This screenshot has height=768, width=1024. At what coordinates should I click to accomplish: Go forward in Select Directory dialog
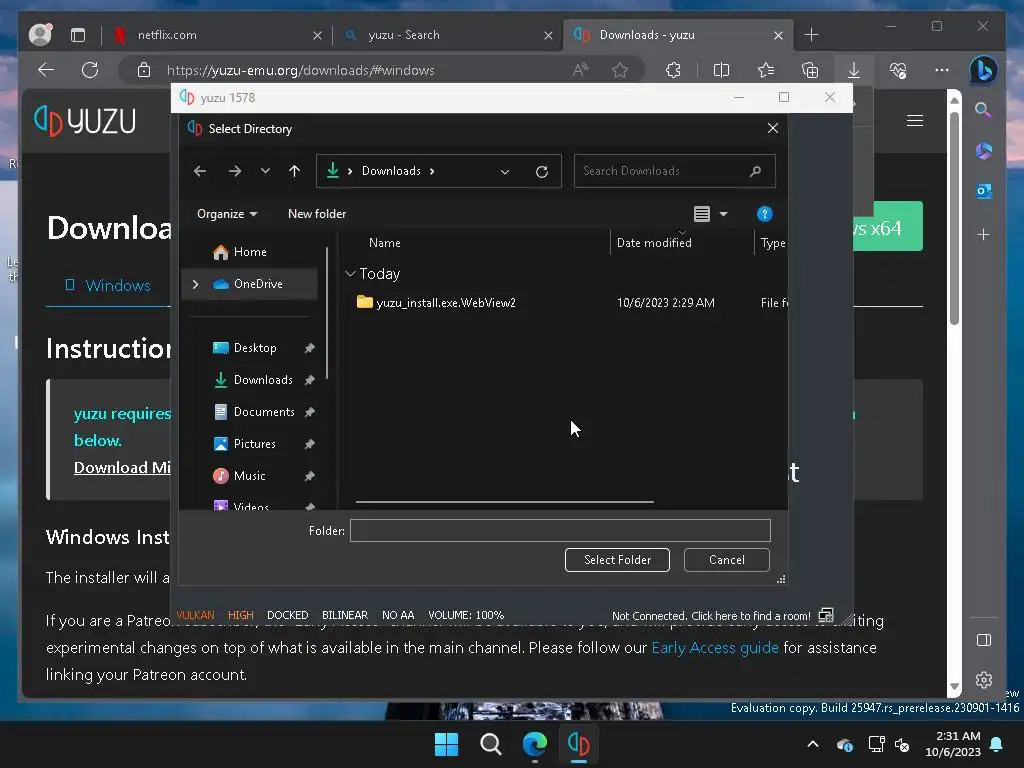(x=234, y=171)
